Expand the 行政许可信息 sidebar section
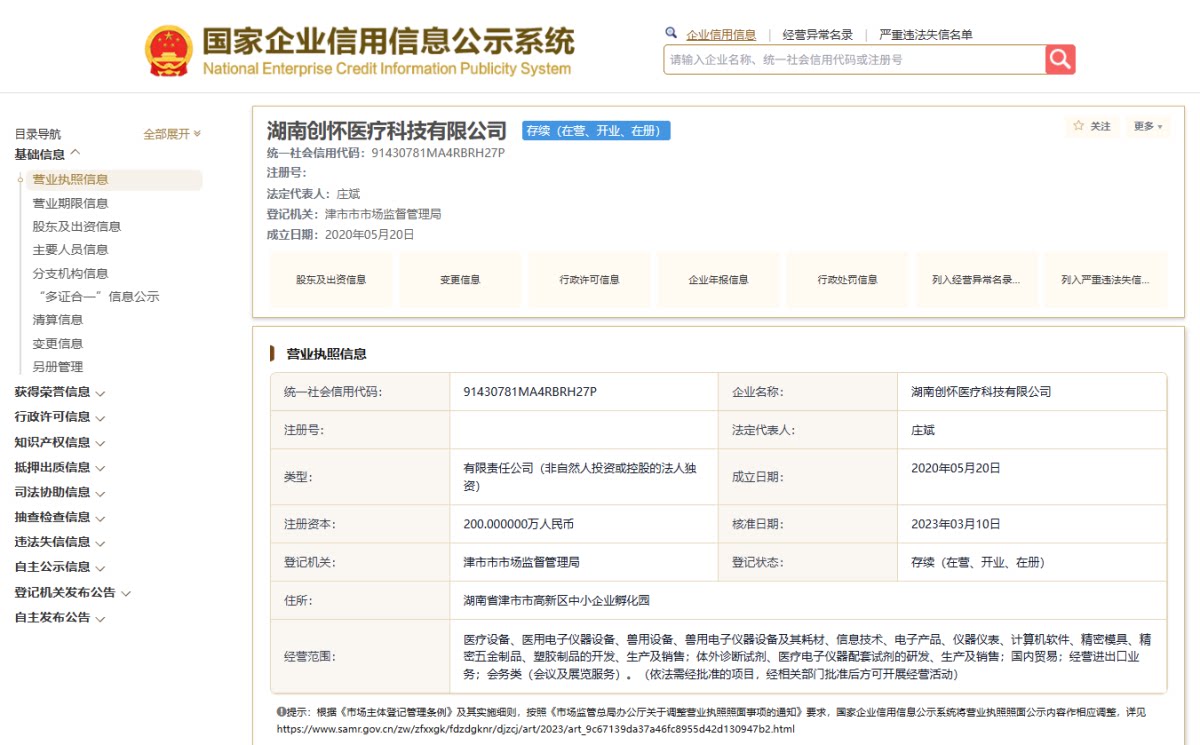Screen dimensions: 1200x745 60,417
